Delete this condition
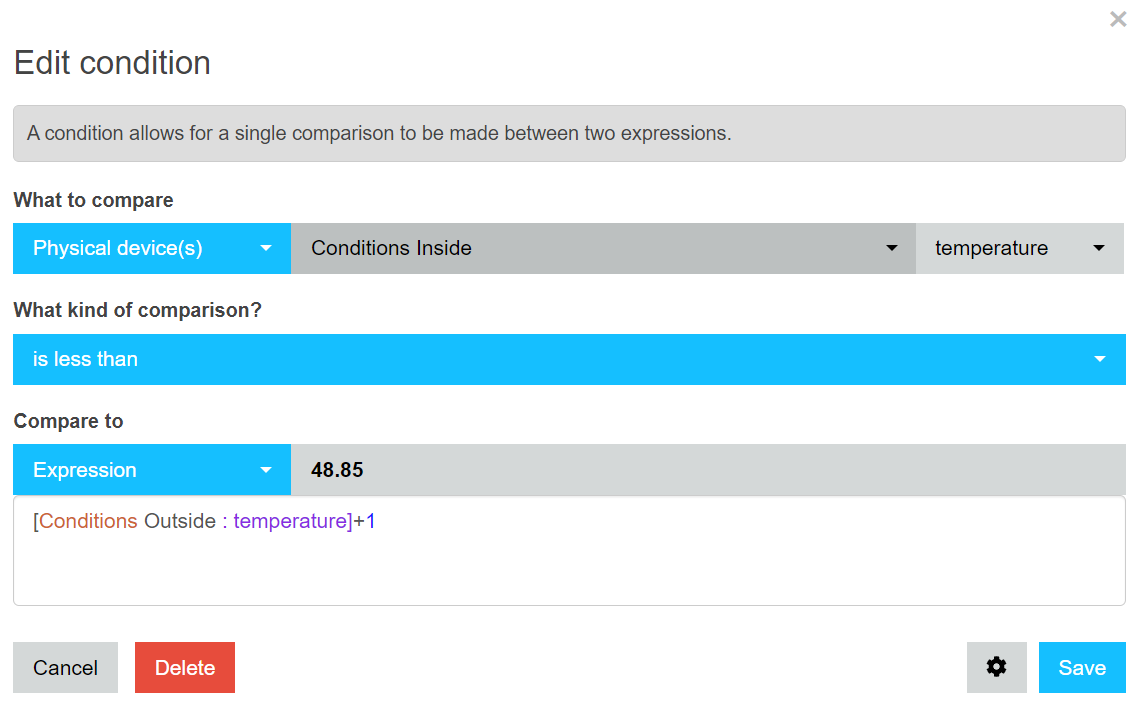This screenshot has width=1142, height=710. pyautogui.click(x=184, y=667)
